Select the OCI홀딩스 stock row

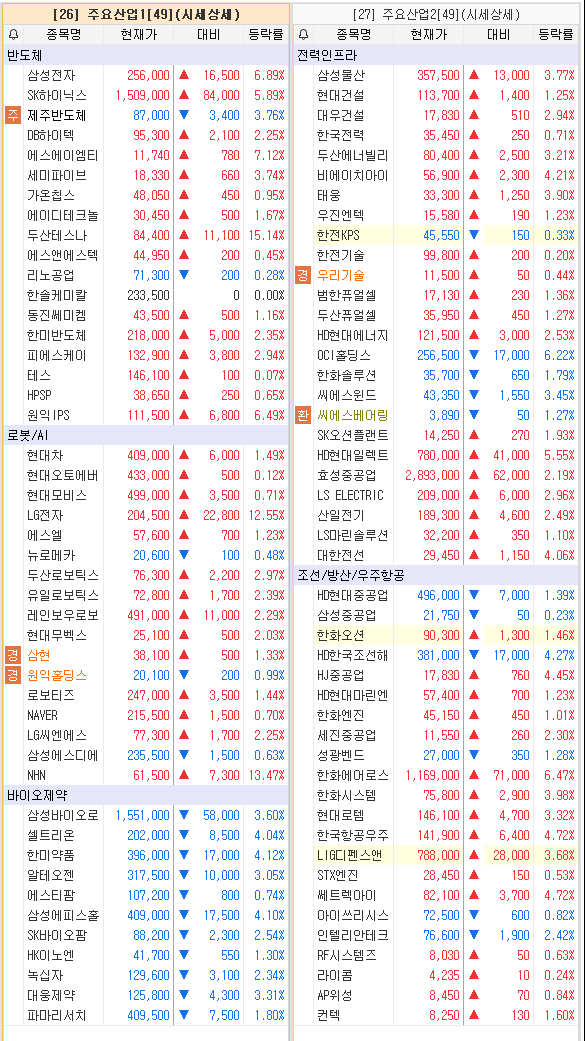436,355
